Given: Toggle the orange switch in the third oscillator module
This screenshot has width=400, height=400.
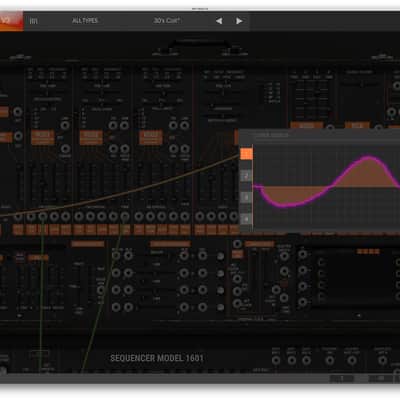Looking at the screenshot, I should click(x=151, y=137).
